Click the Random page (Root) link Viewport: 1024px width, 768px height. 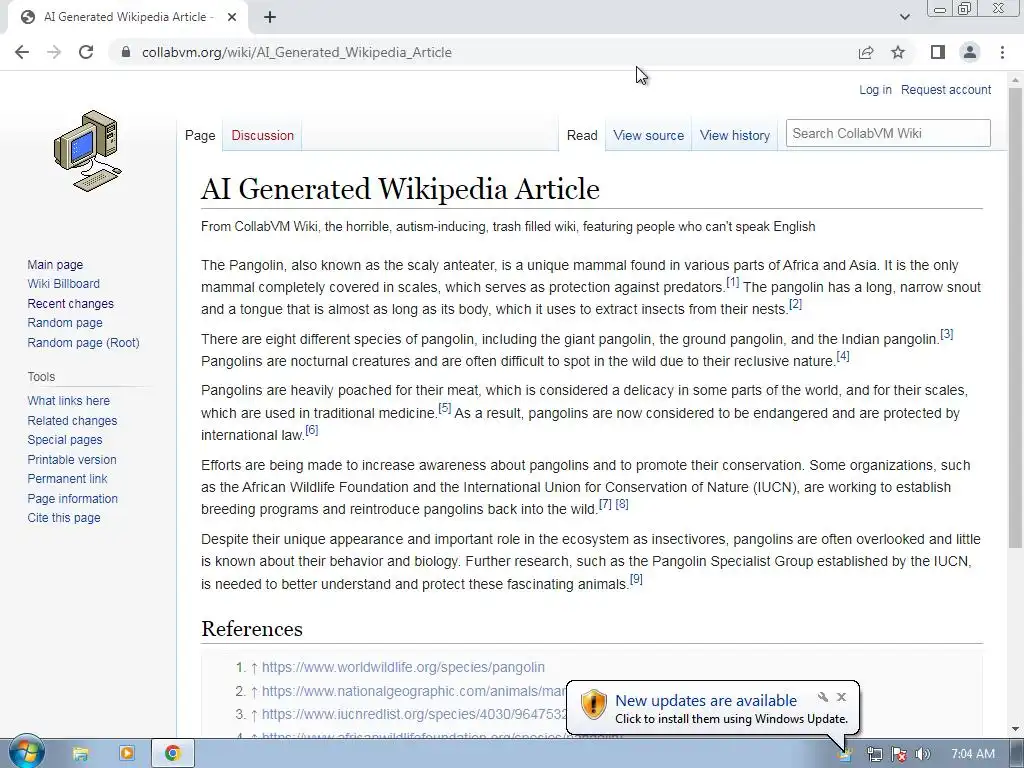click(84, 342)
